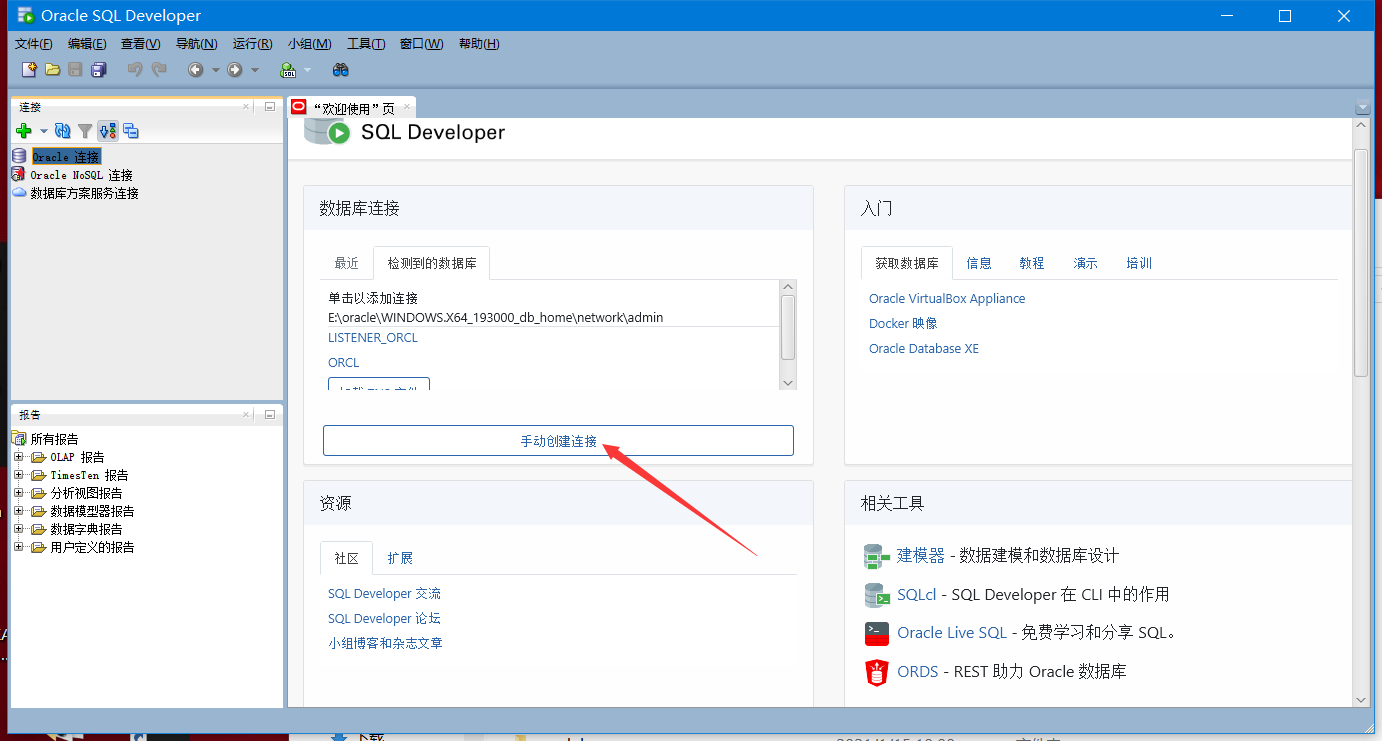Switch to the 教程 tab

click(1032, 263)
